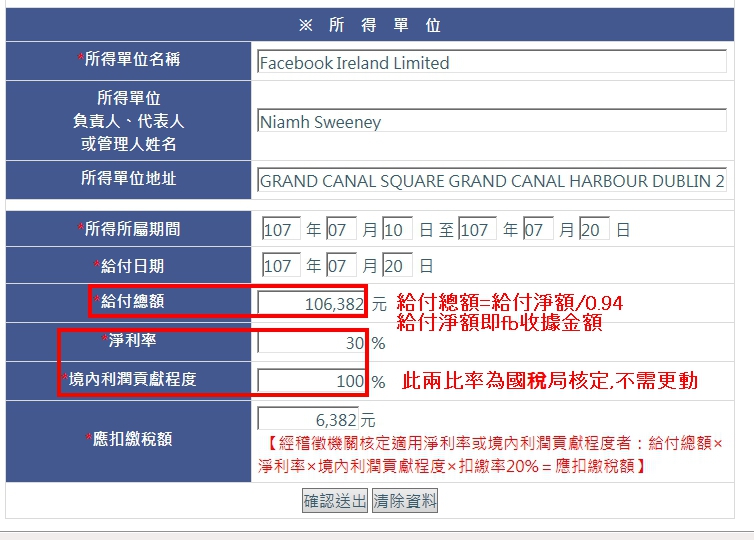The image size is (754, 540).
Task: Click the end year field of 所得所屬期間
Action: point(477,230)
